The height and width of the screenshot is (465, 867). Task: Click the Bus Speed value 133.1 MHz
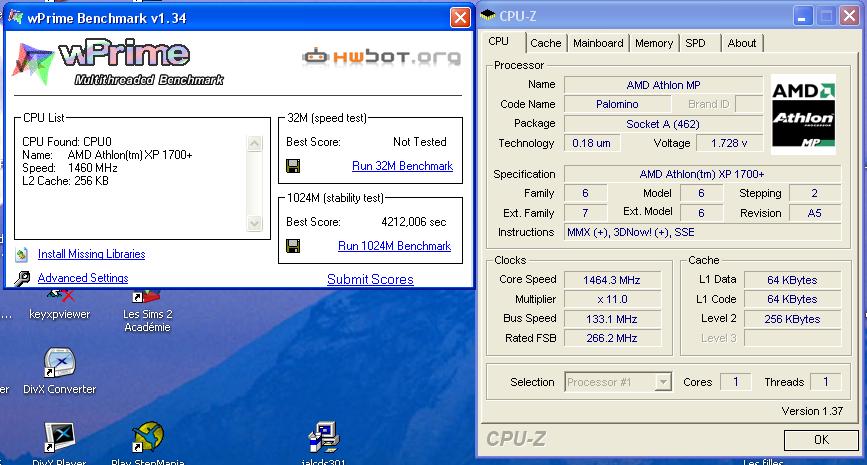[x=612, y=319]
